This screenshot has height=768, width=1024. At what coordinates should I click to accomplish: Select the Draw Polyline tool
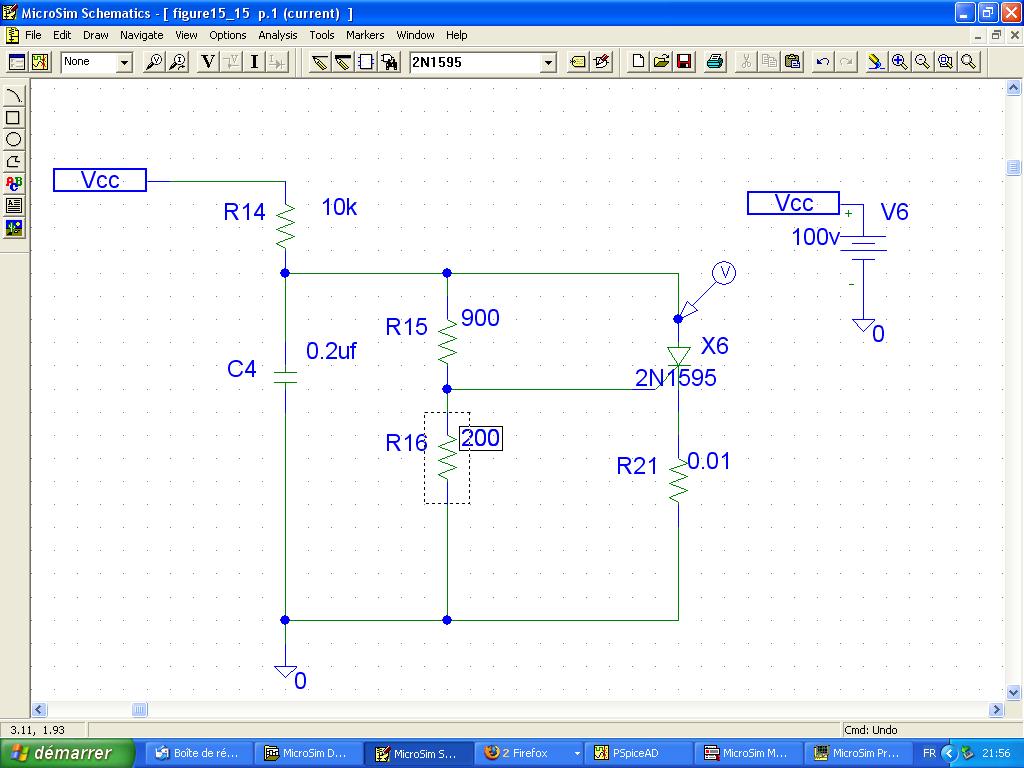pyautogui.click(x=13, y=161)
